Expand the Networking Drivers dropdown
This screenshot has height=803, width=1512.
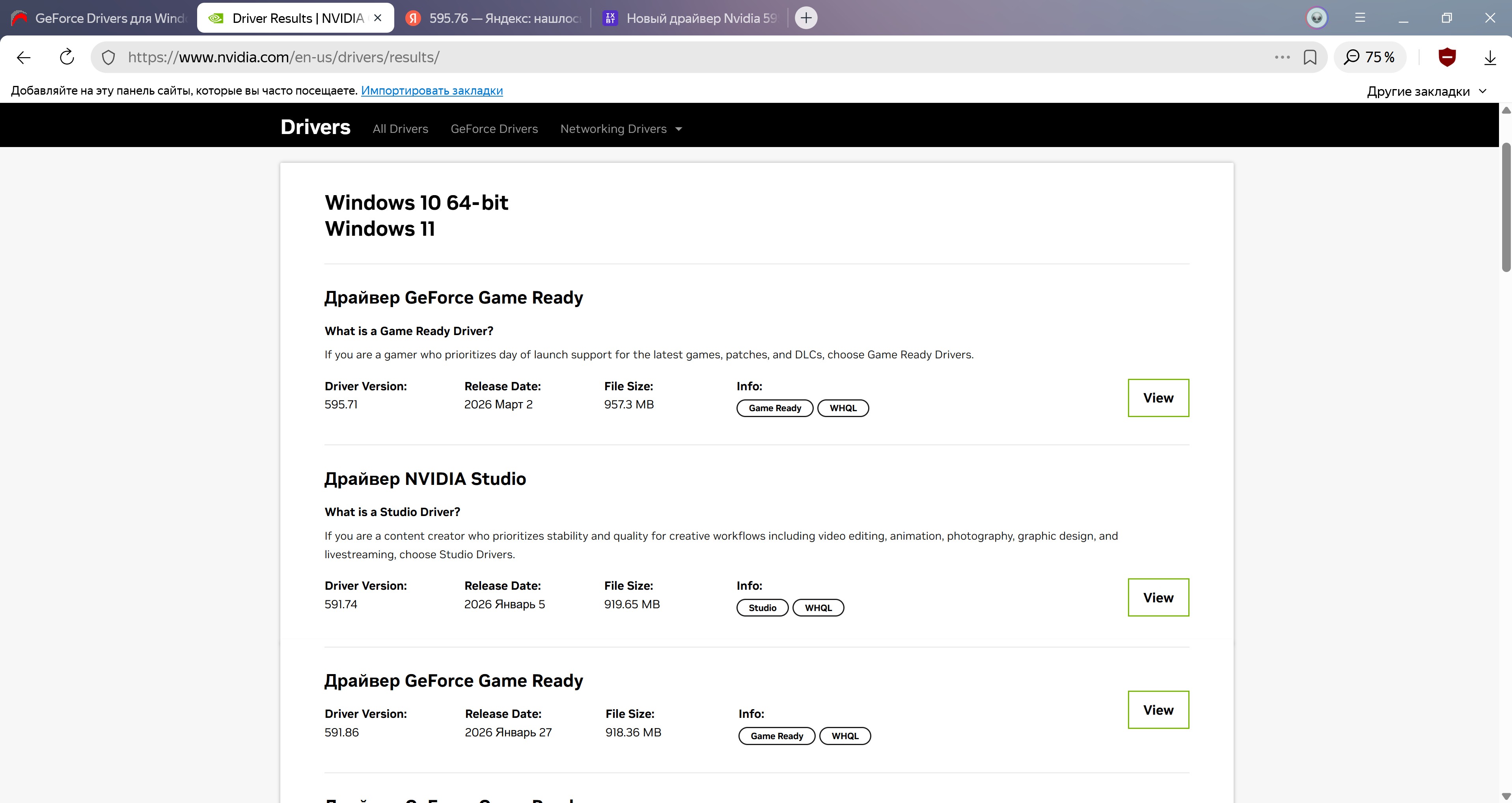621,129
